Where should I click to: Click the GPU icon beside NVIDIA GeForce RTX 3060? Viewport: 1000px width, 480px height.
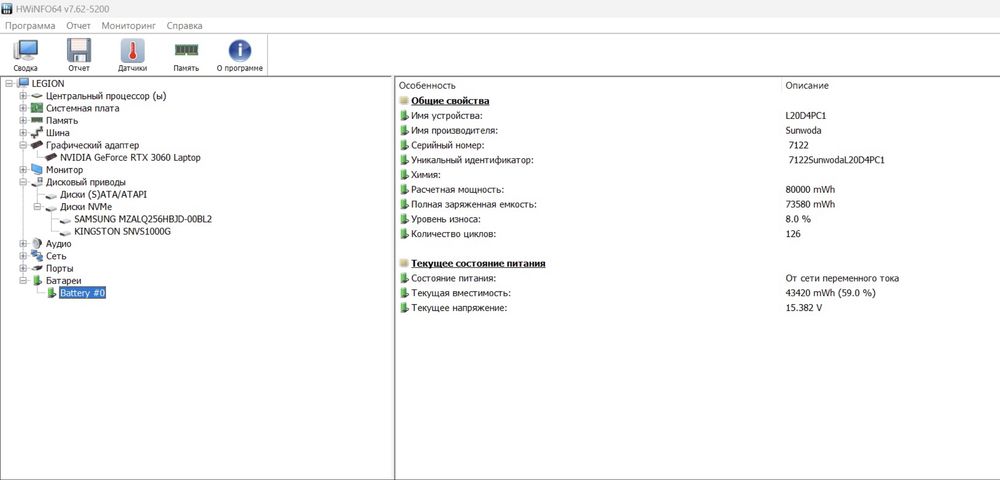51,157
